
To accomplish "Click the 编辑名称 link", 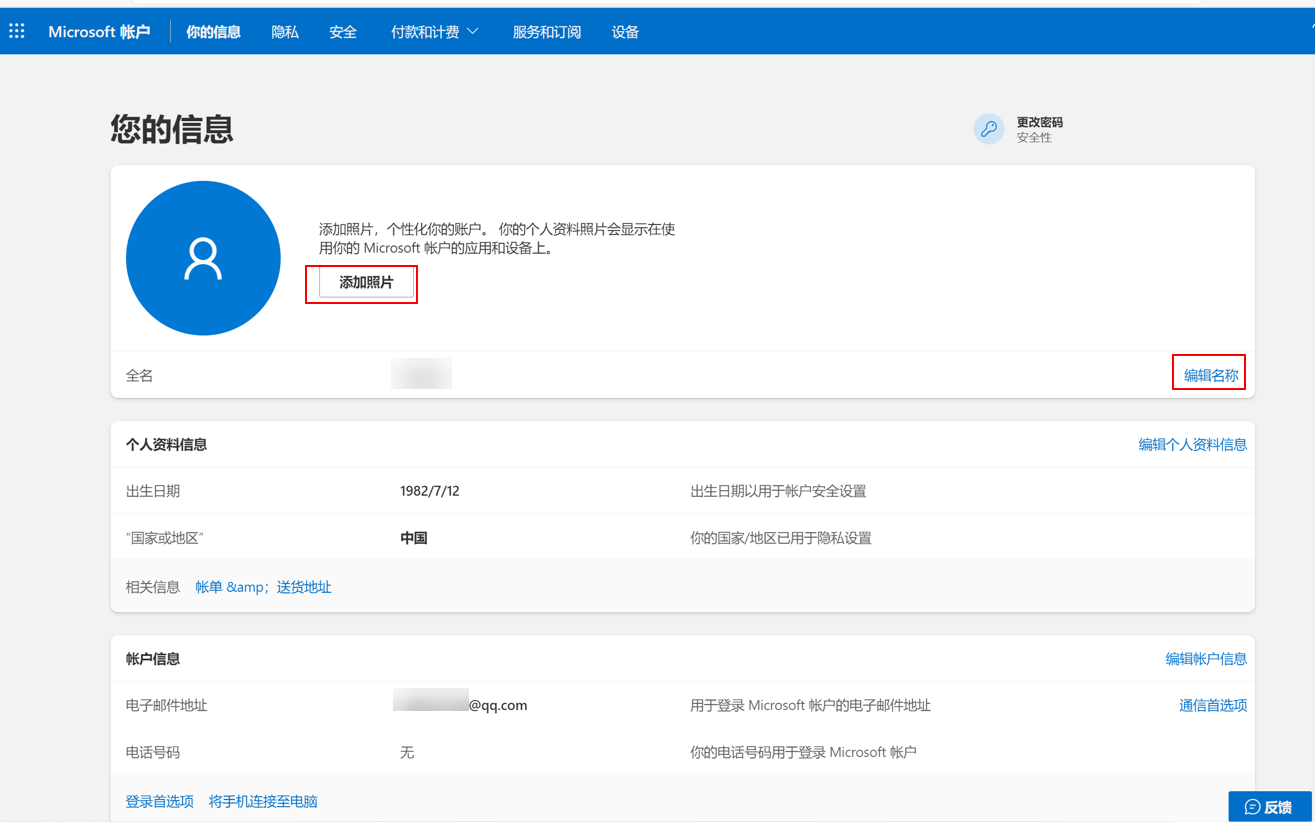I will tap(1210, 375).
